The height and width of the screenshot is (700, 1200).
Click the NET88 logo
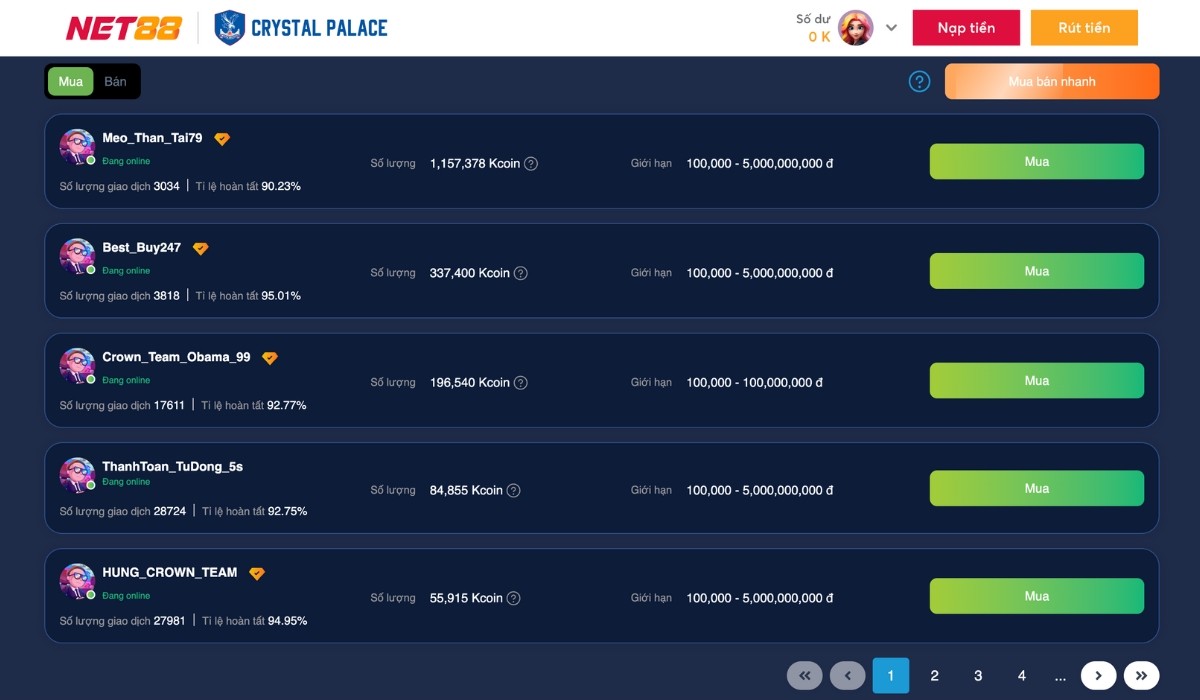tap(124, 28)
